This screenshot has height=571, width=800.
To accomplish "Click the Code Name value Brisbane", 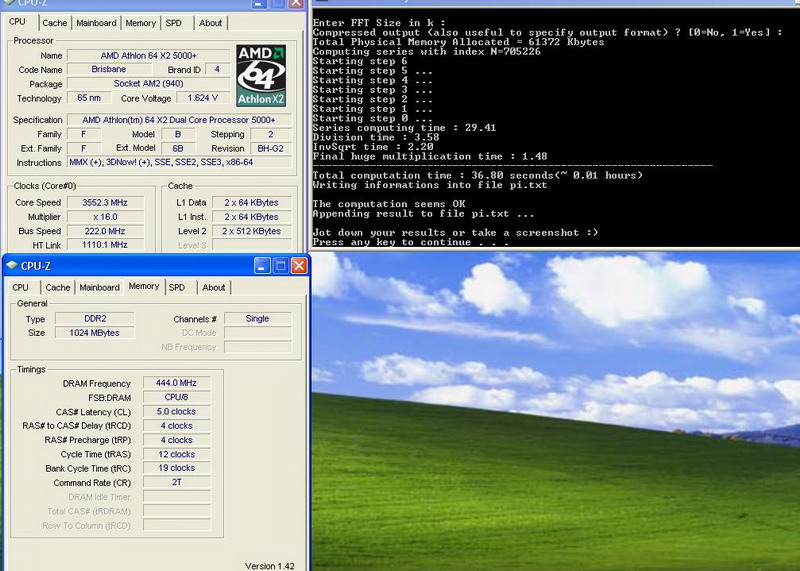I will [109, 69].
